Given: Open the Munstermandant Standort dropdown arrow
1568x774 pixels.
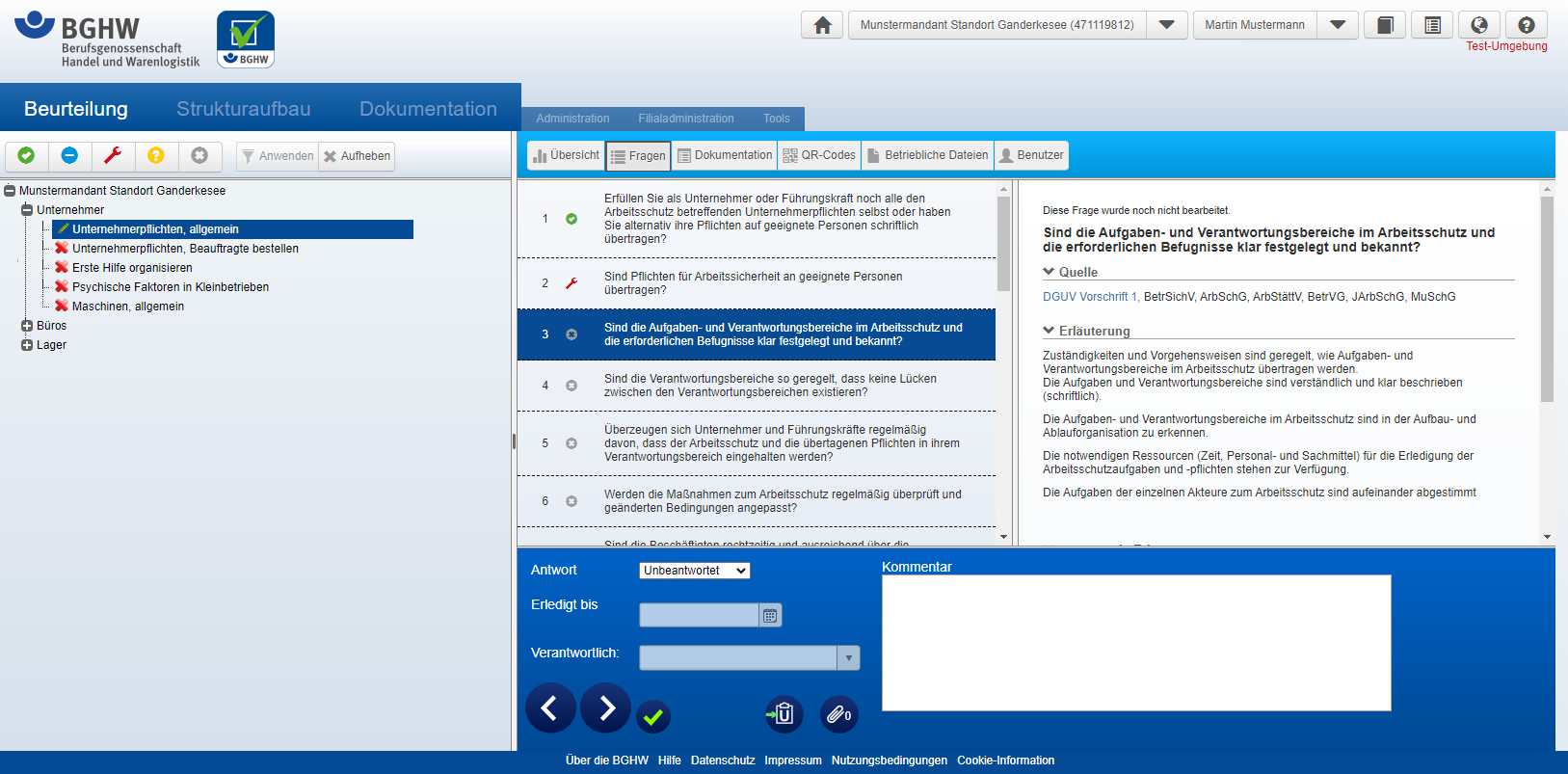Looking at the screenshot, I should click(x=1166, y=25).
